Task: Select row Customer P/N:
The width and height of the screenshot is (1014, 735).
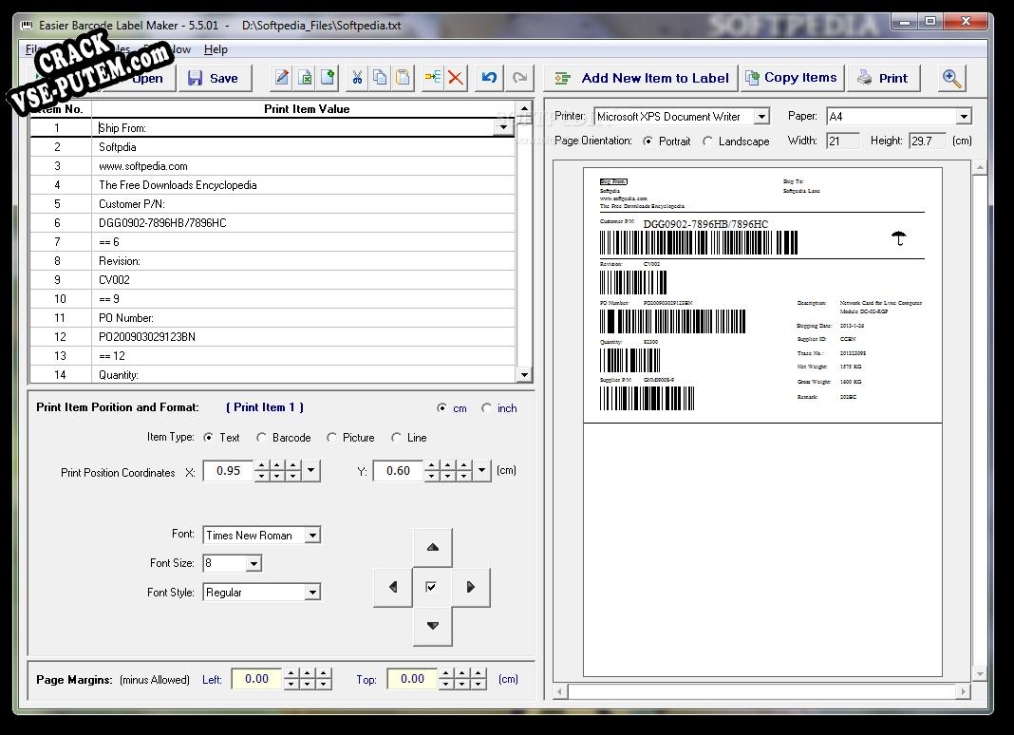Action: click(x=272, y=204)
